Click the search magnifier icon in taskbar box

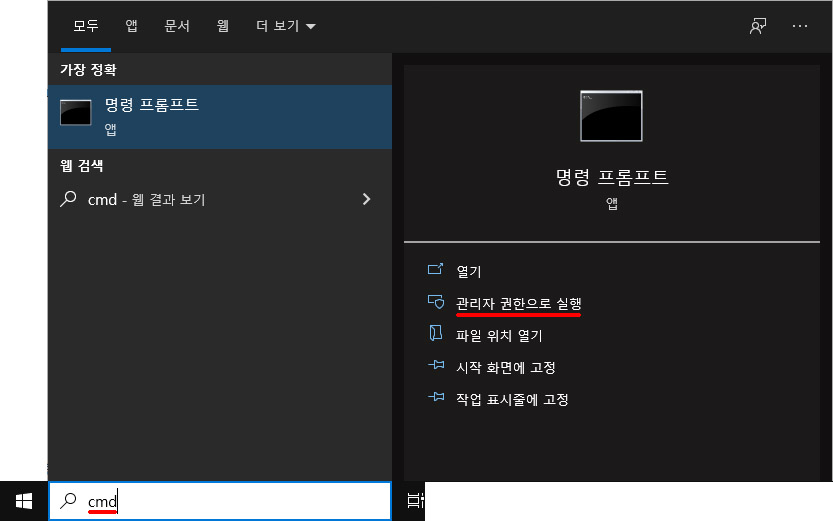(x=69, y=500)
